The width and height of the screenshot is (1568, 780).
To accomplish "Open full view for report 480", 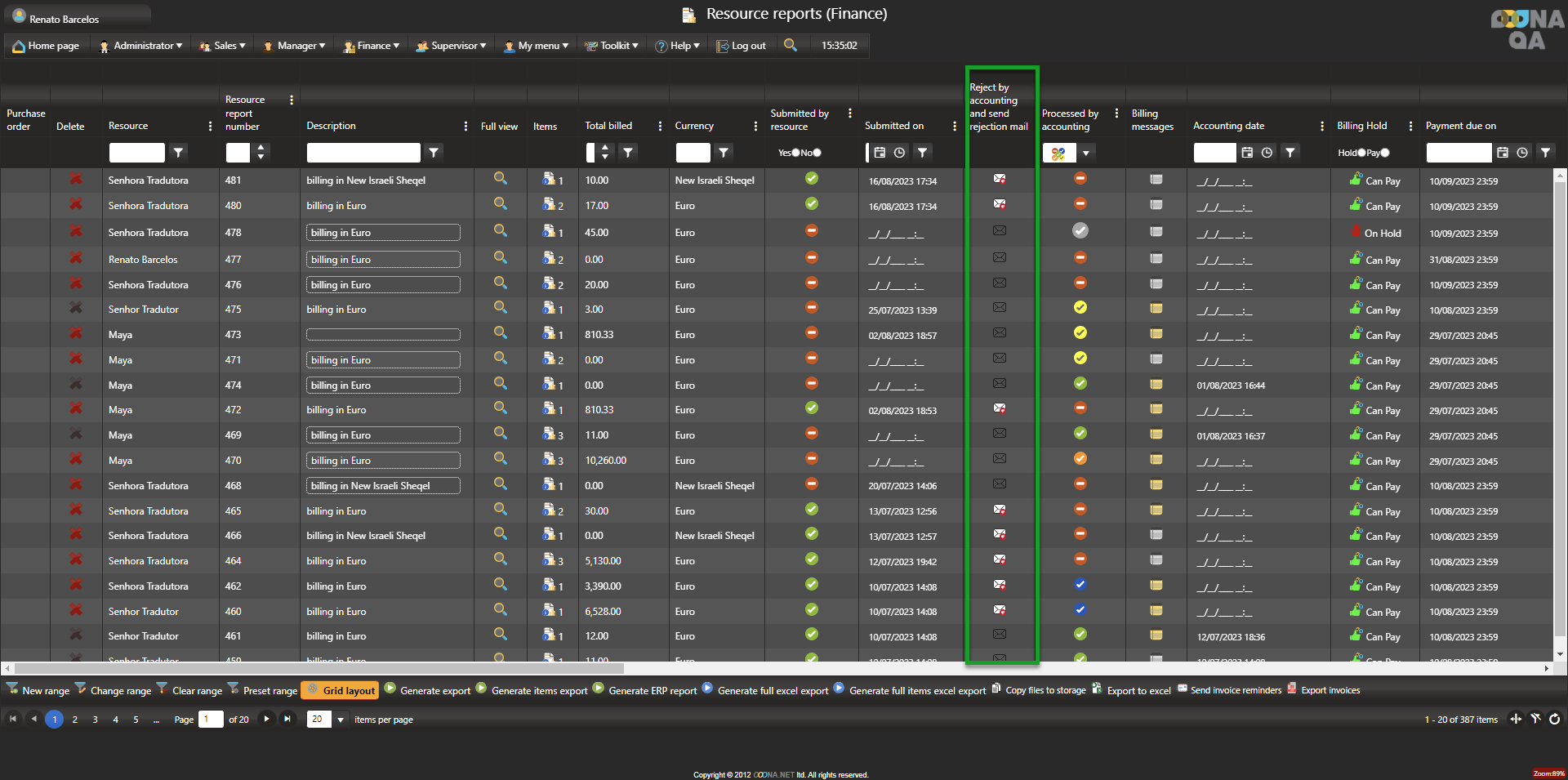I will (x=500, y=204).
